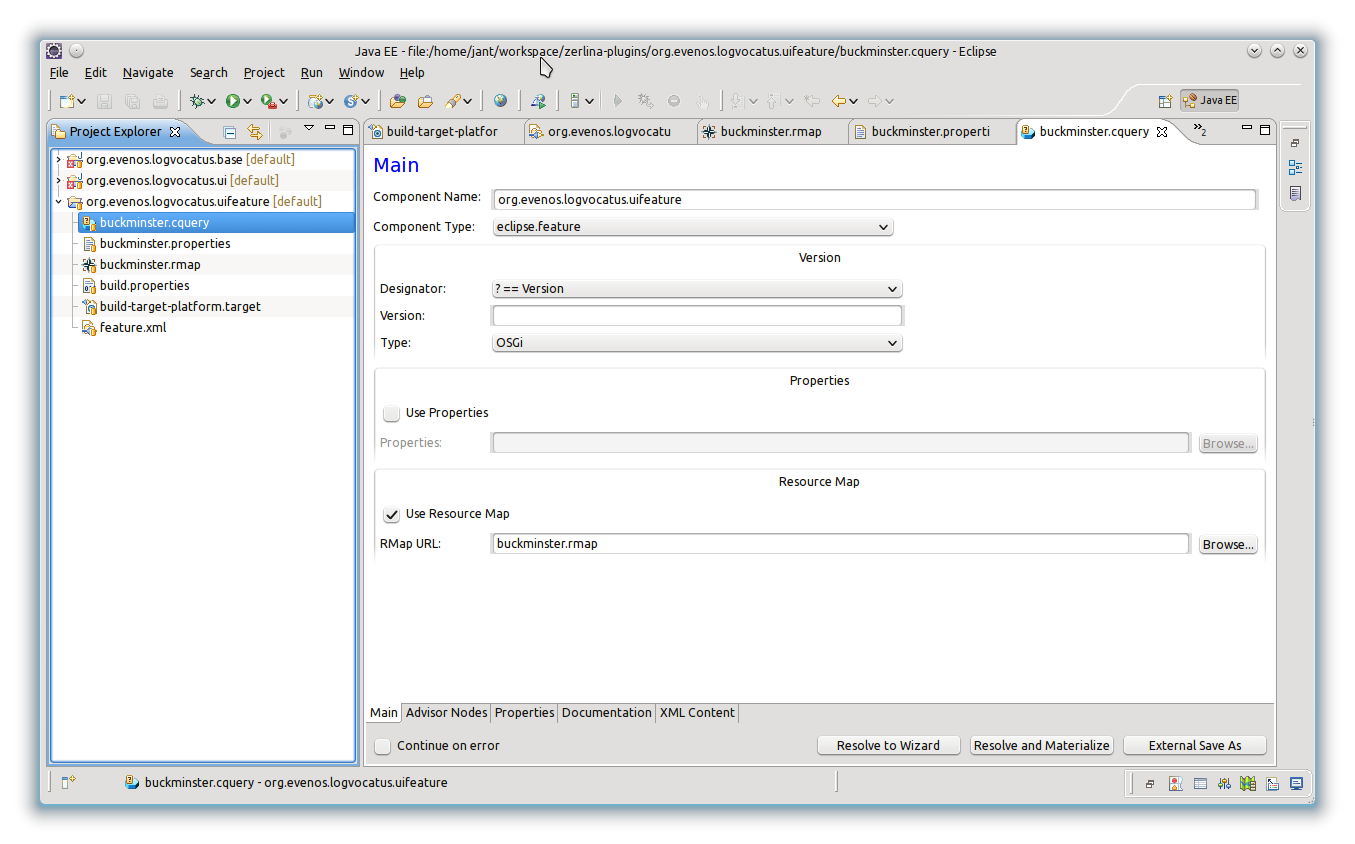Switch to the Advisor Nodes tab

446,713
